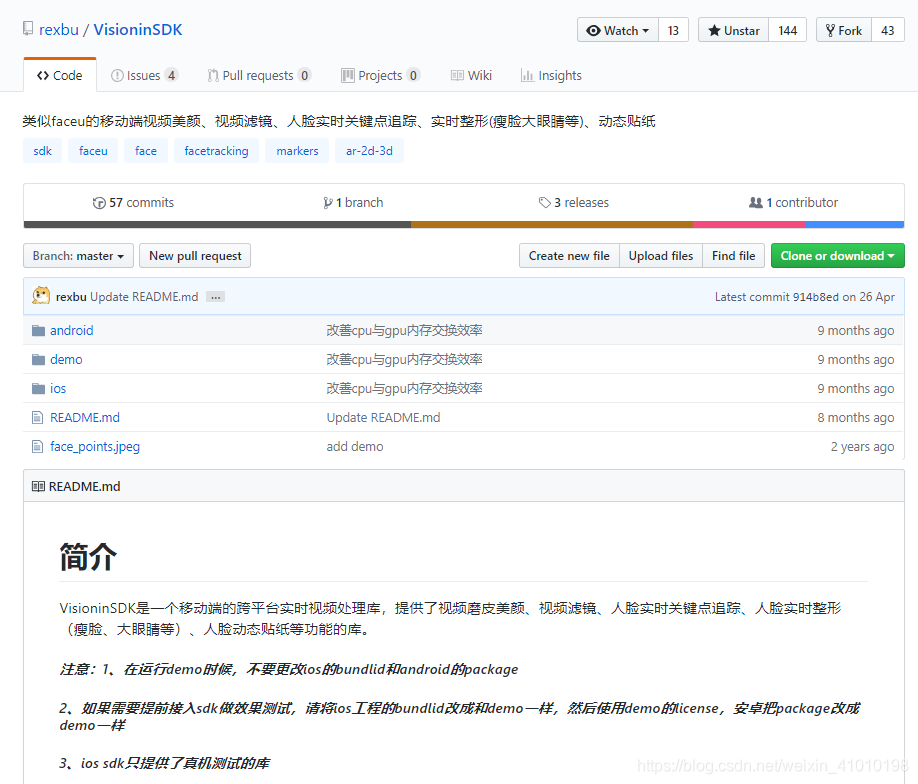This screenshot has width=918, height=784.
Task: View the 1 branch list
Action: pos(353,203)
